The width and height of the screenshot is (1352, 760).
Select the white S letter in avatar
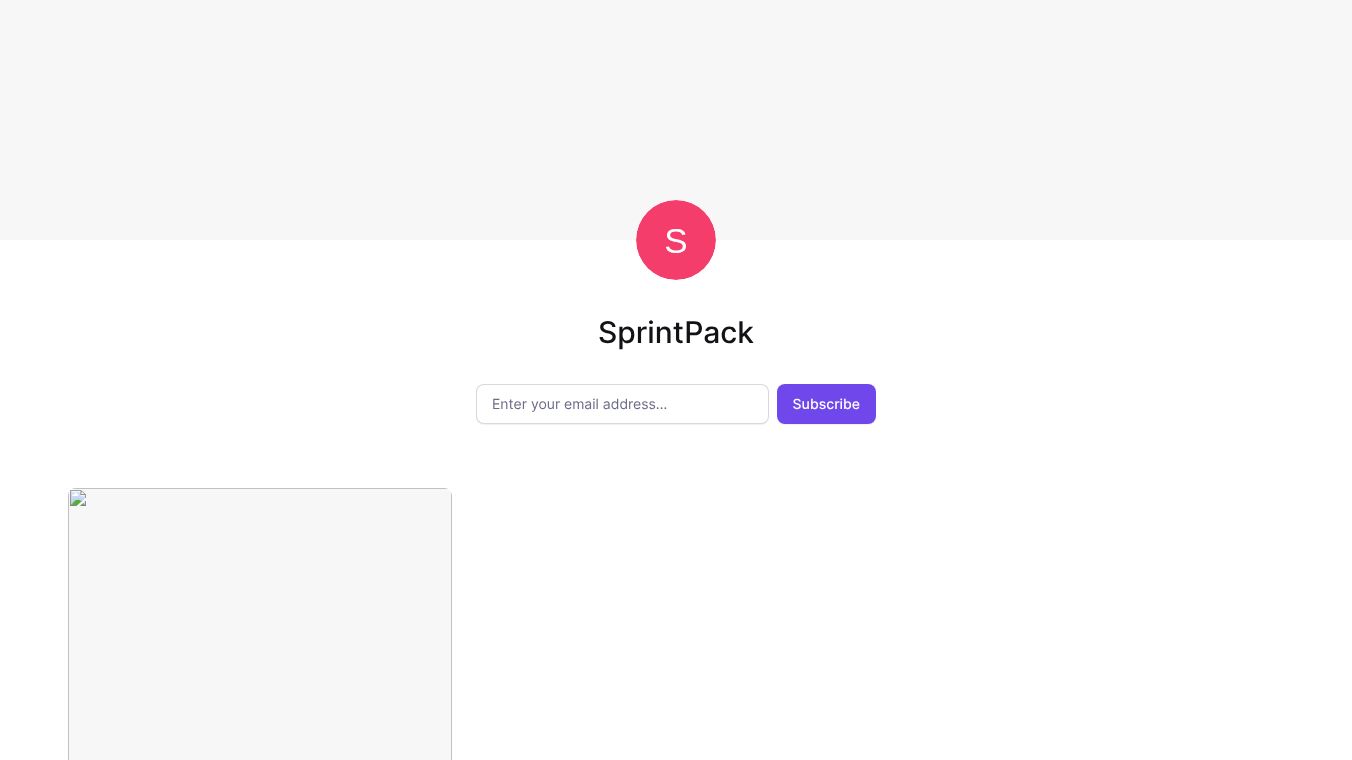[676, 241]
